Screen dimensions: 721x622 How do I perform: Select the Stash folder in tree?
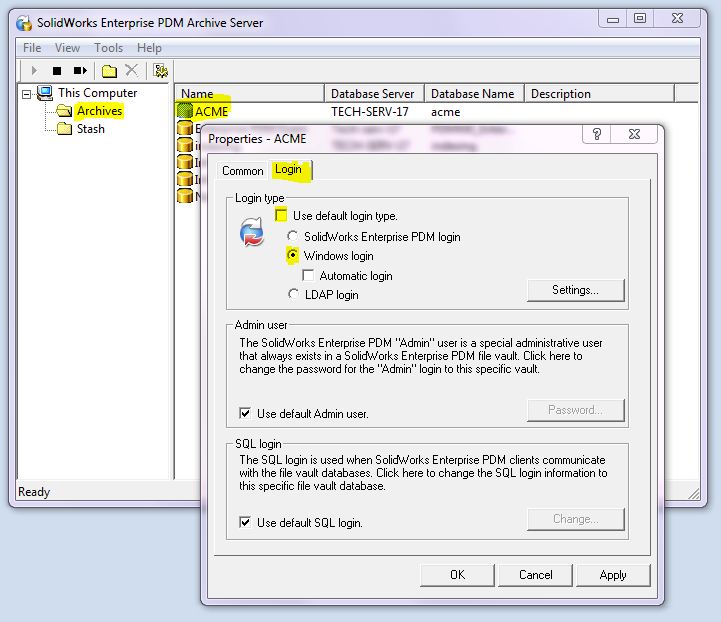click(x=90, y=129)
